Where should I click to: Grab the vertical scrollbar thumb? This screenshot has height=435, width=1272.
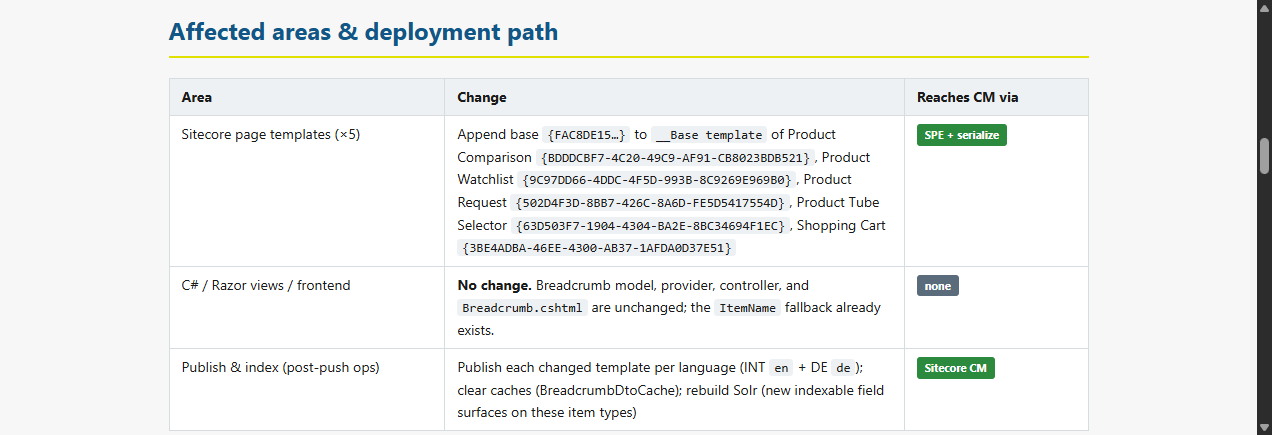pyautogui.click(x=1264, y=157)
